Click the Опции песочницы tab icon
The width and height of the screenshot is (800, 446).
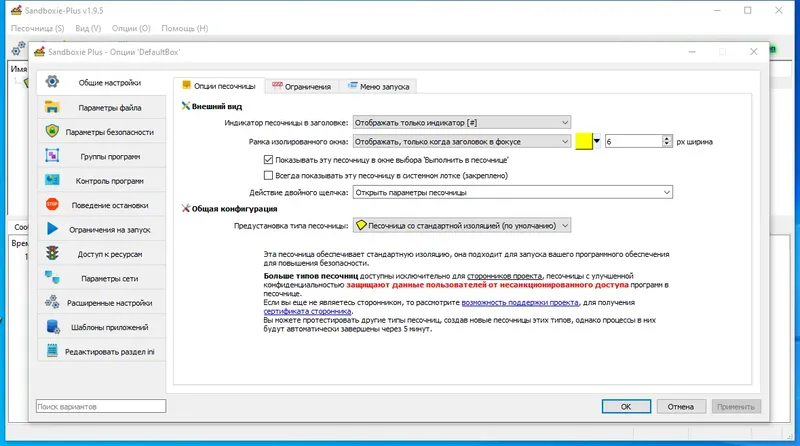click(x=186, y=85)
